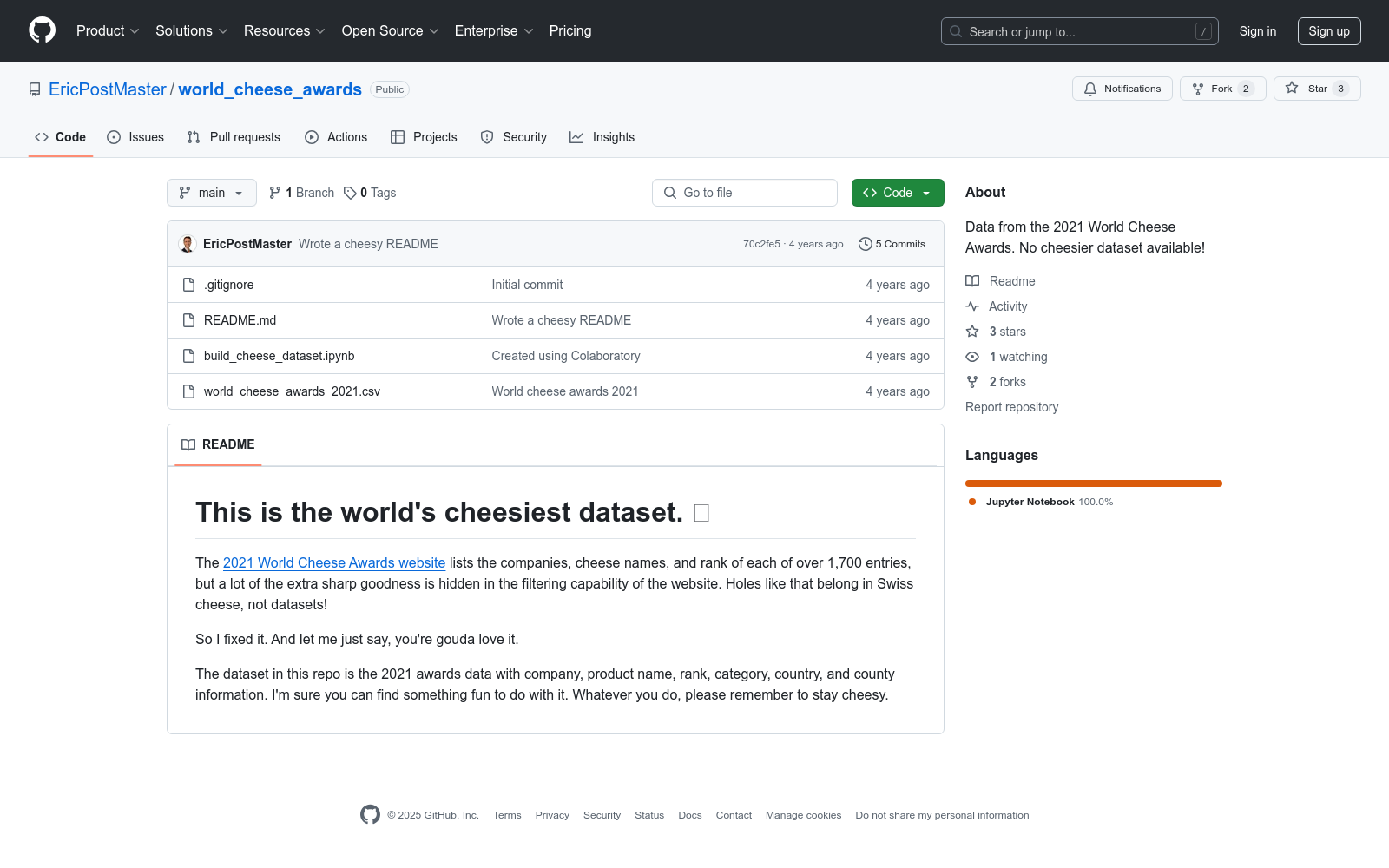This screenshot has height=868, width=1389.
Task: Select the Code tab
Action: 61,137
